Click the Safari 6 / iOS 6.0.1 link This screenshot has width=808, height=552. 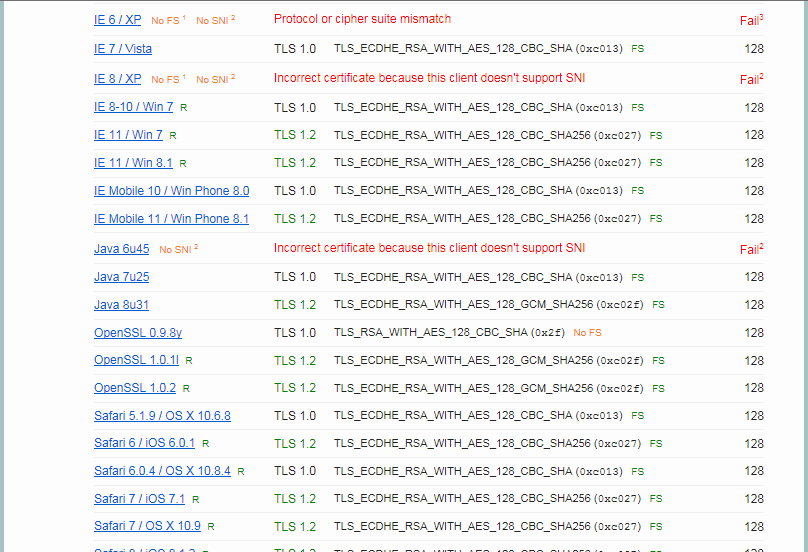144,443
